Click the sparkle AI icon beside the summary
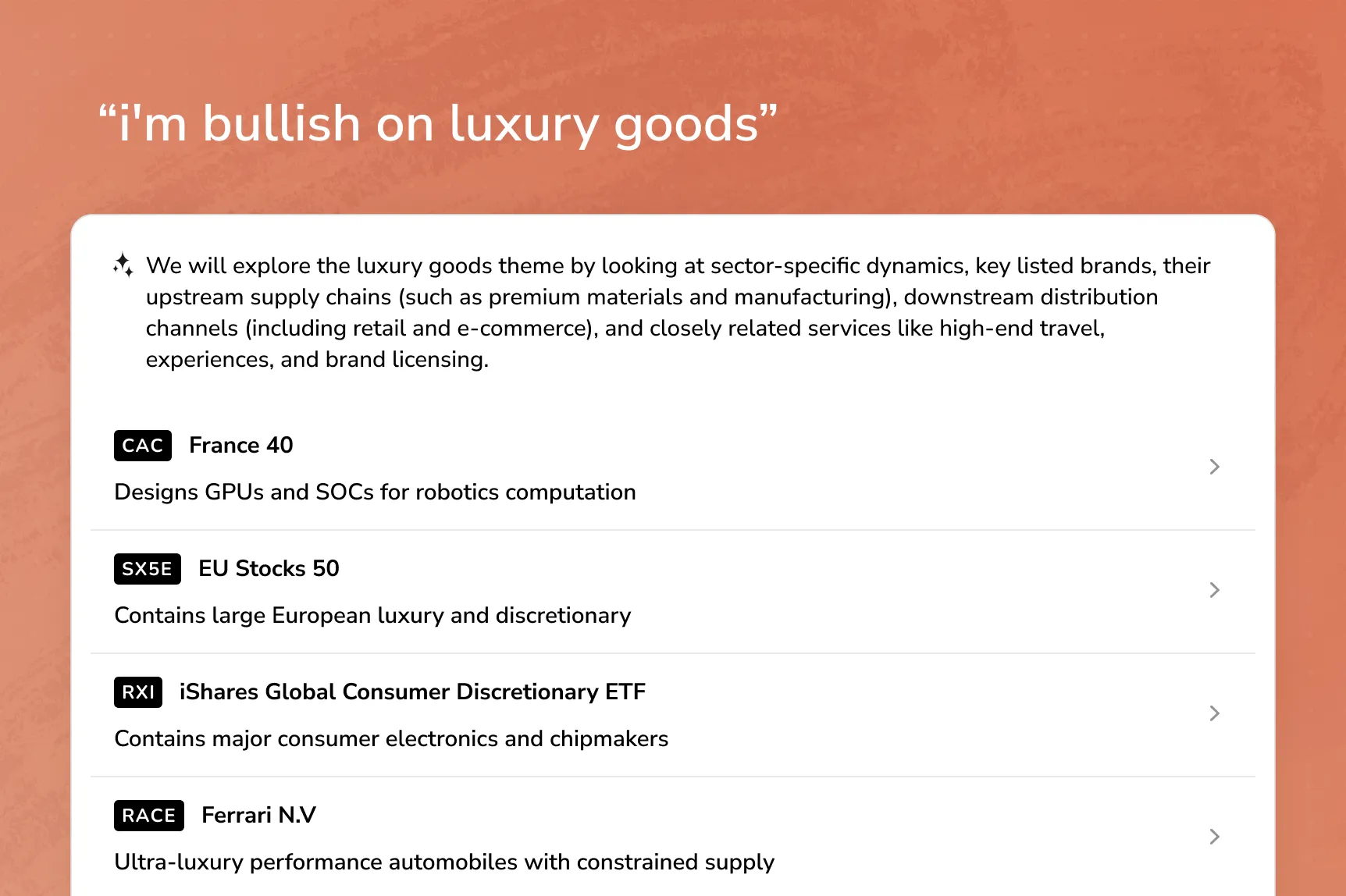 pyautogui.click(x=123, y=265)
